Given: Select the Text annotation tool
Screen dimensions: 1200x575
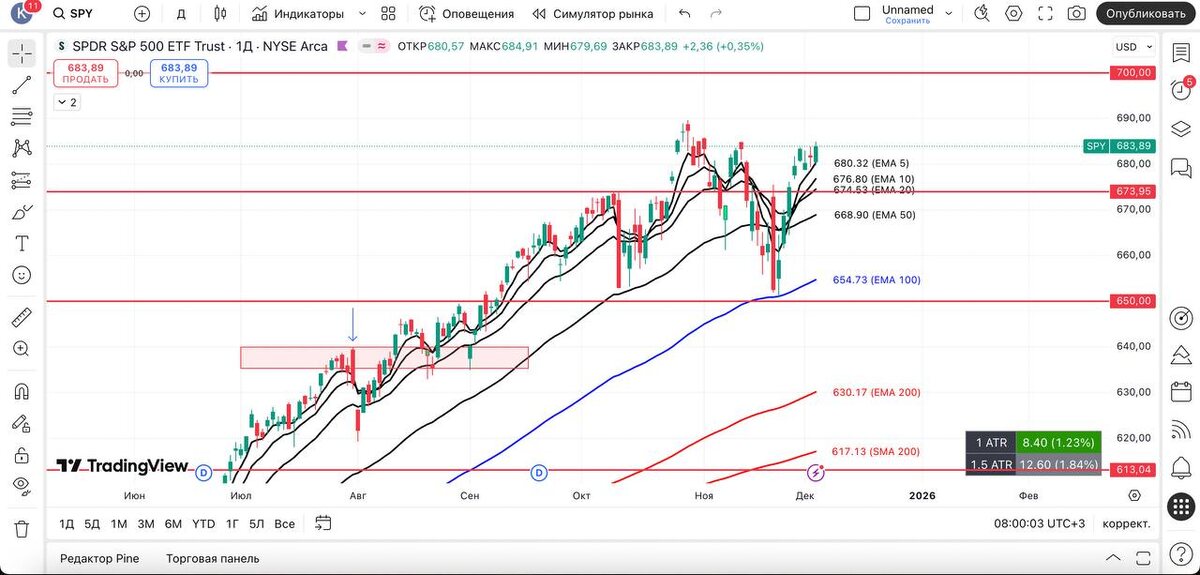Looking at the screenshot, I should 22,243.
